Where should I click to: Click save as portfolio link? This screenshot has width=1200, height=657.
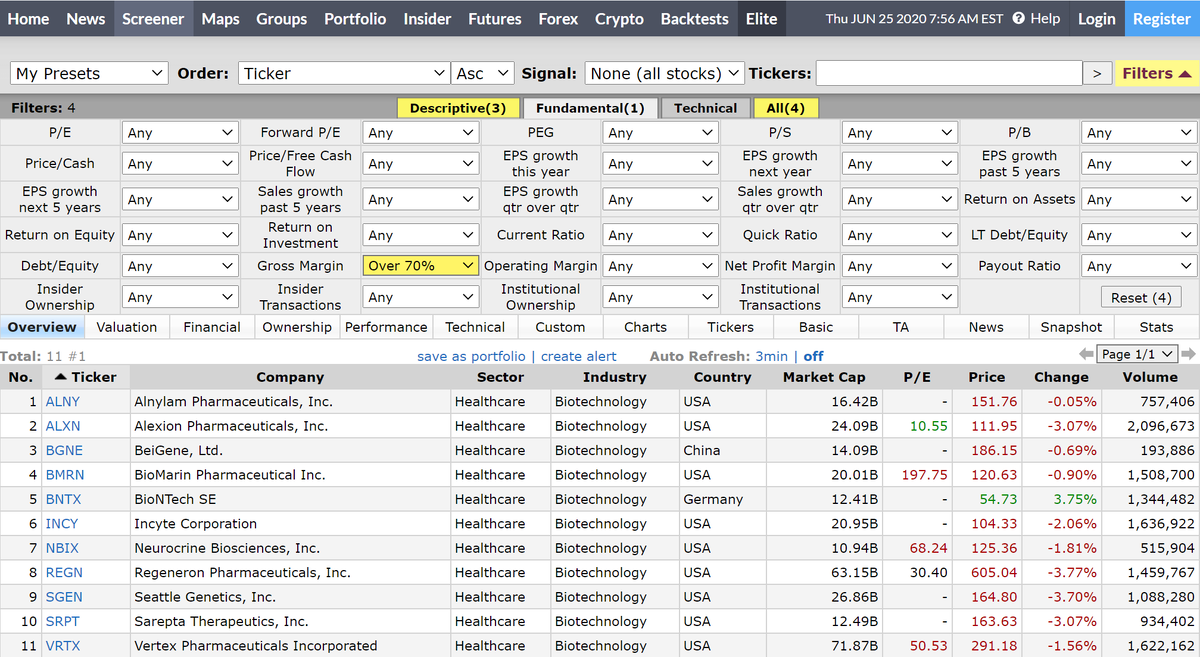[x=471, y=356]
